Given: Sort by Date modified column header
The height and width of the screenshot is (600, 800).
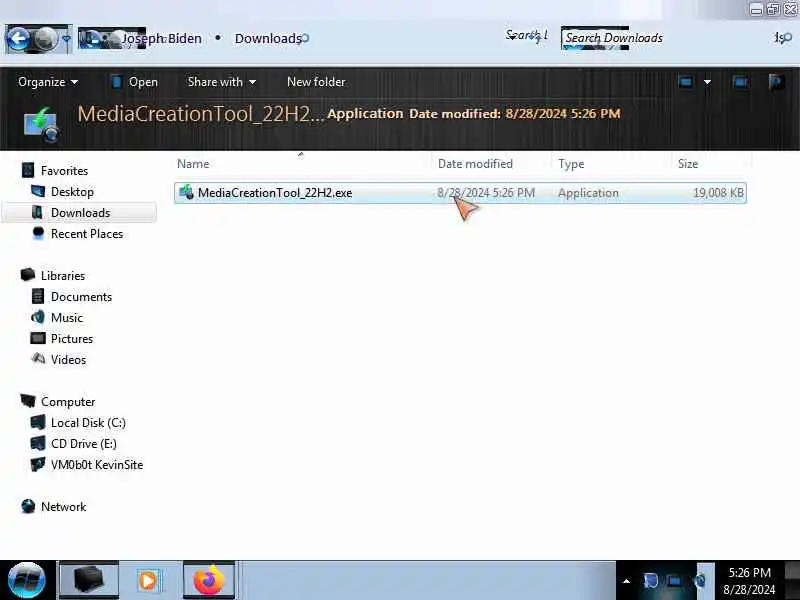Looking at the screenshot, I should (475, 164).
